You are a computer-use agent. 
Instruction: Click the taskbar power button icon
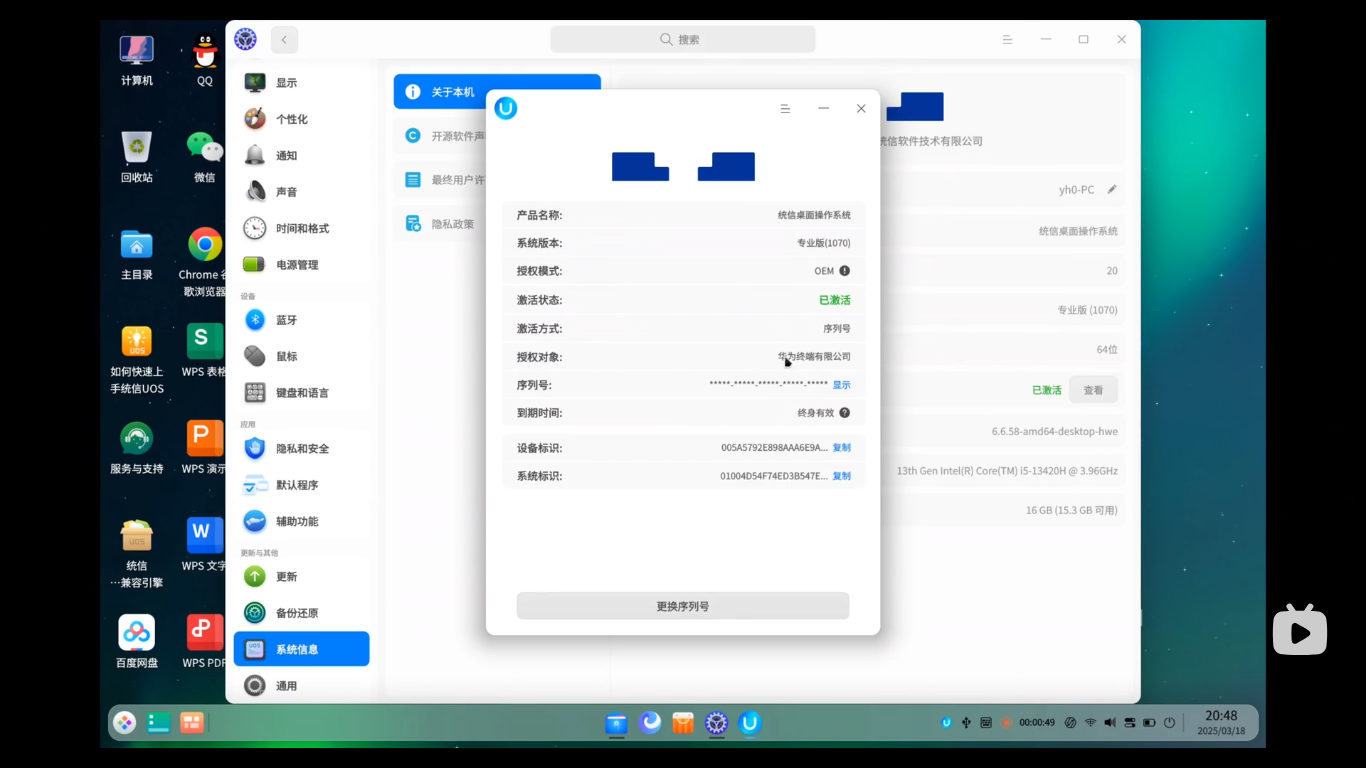click(x=1169, y=722)
